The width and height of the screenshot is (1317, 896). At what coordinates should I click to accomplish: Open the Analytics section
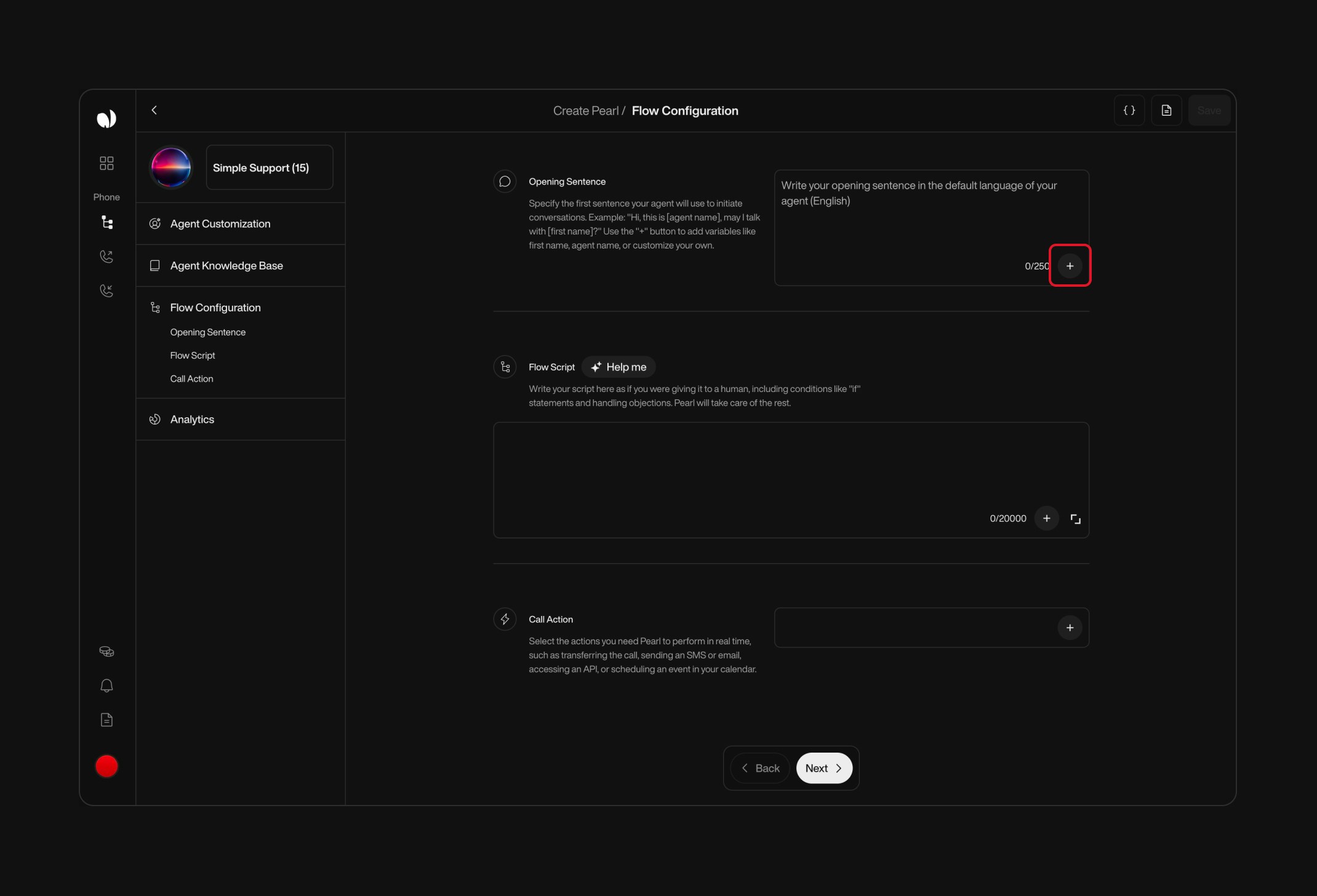192,419
